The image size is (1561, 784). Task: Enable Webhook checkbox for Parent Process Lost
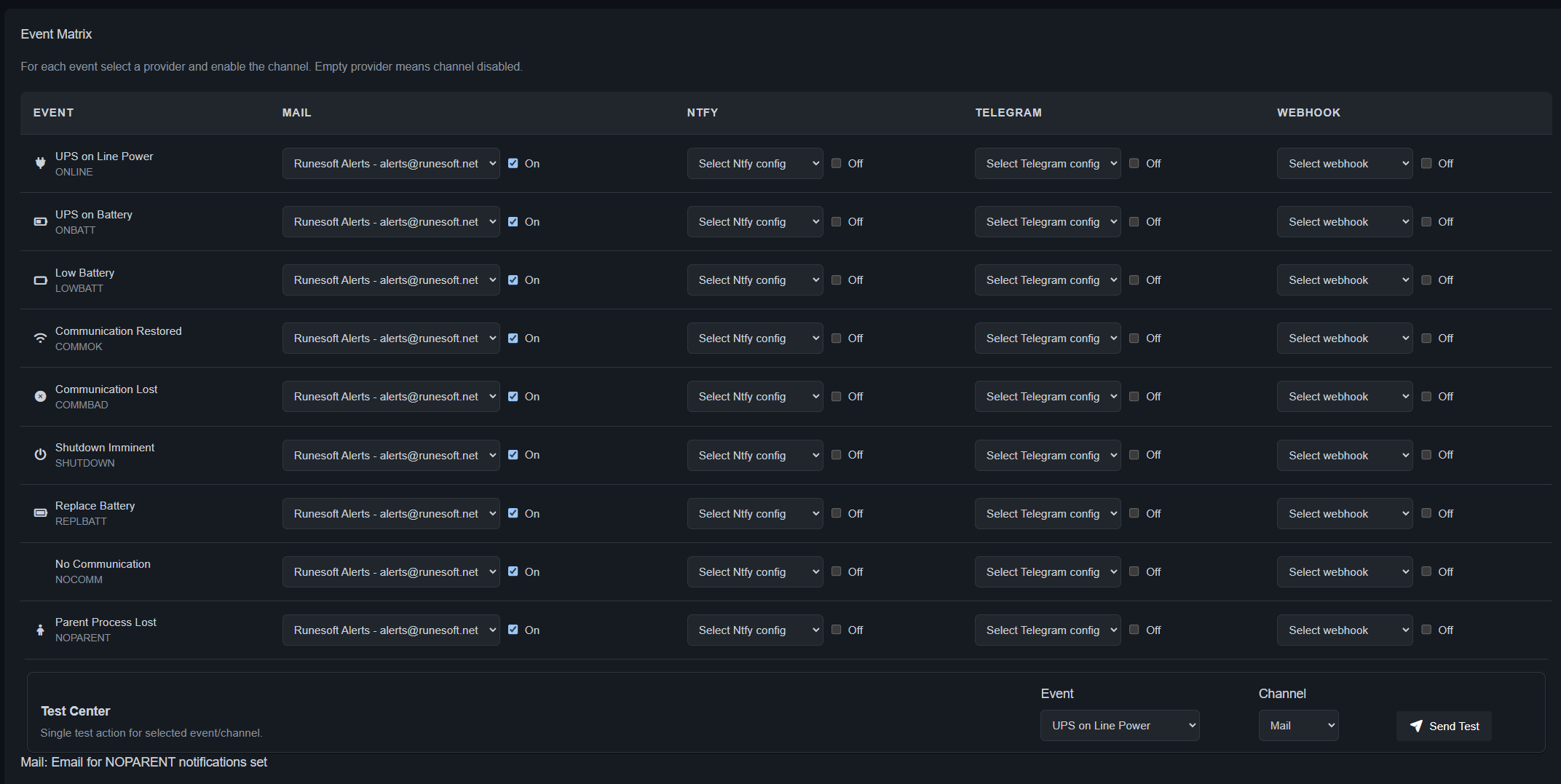point(1426,629)
